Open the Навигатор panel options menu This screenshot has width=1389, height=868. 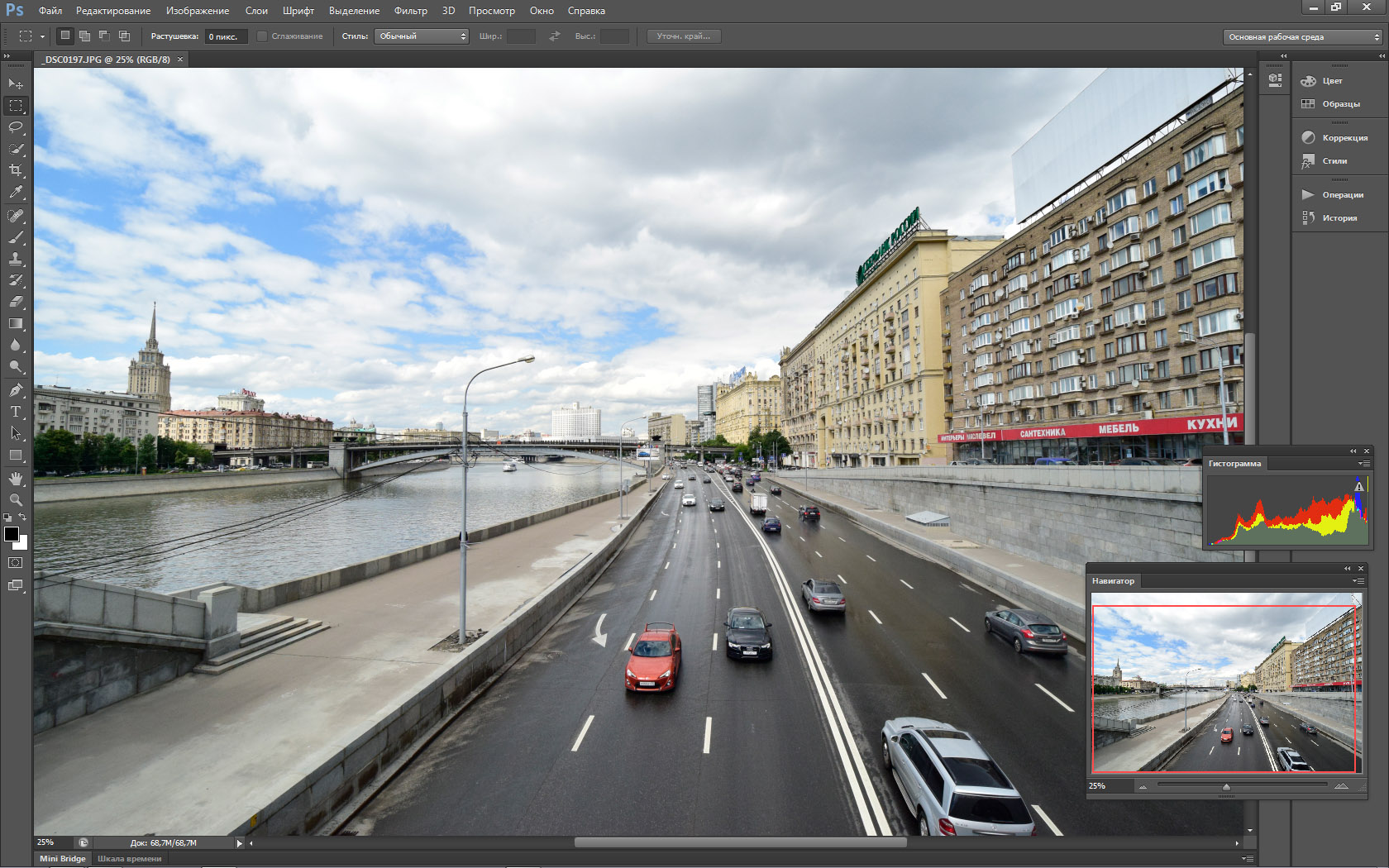pyautogui.click(x=1359, y=581)
